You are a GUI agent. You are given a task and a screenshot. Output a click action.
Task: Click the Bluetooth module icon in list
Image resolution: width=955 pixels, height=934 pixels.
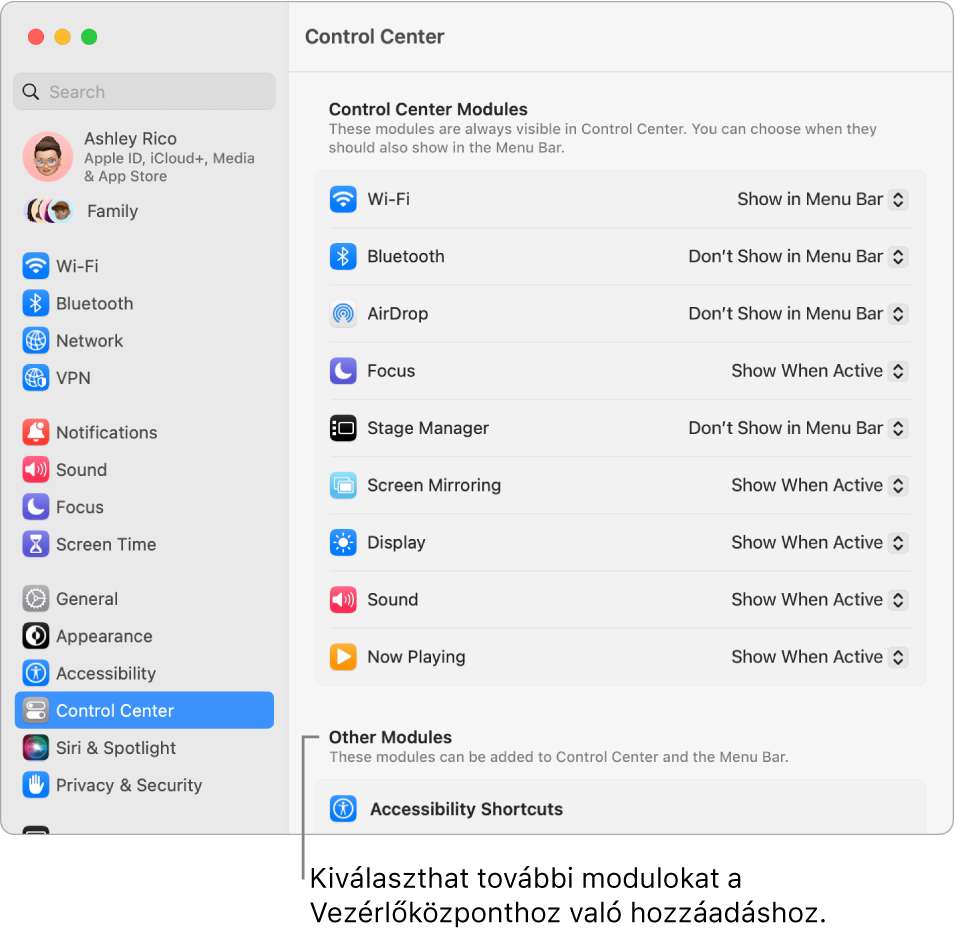point(343,256)
